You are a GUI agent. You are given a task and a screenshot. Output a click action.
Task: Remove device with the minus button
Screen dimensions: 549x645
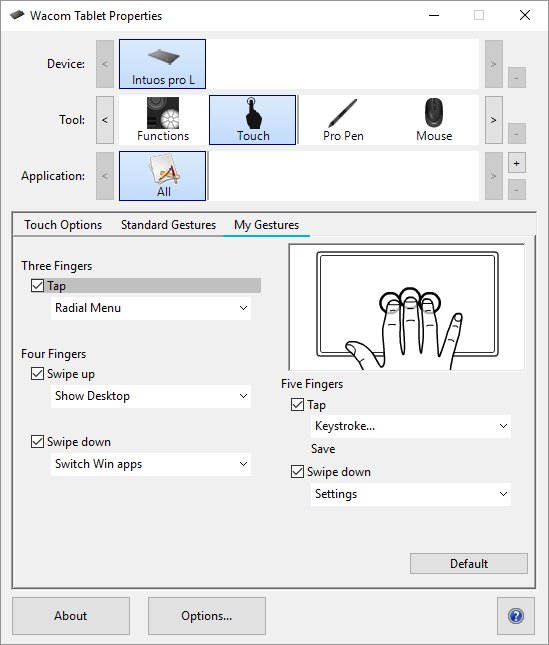click(517, 78)
